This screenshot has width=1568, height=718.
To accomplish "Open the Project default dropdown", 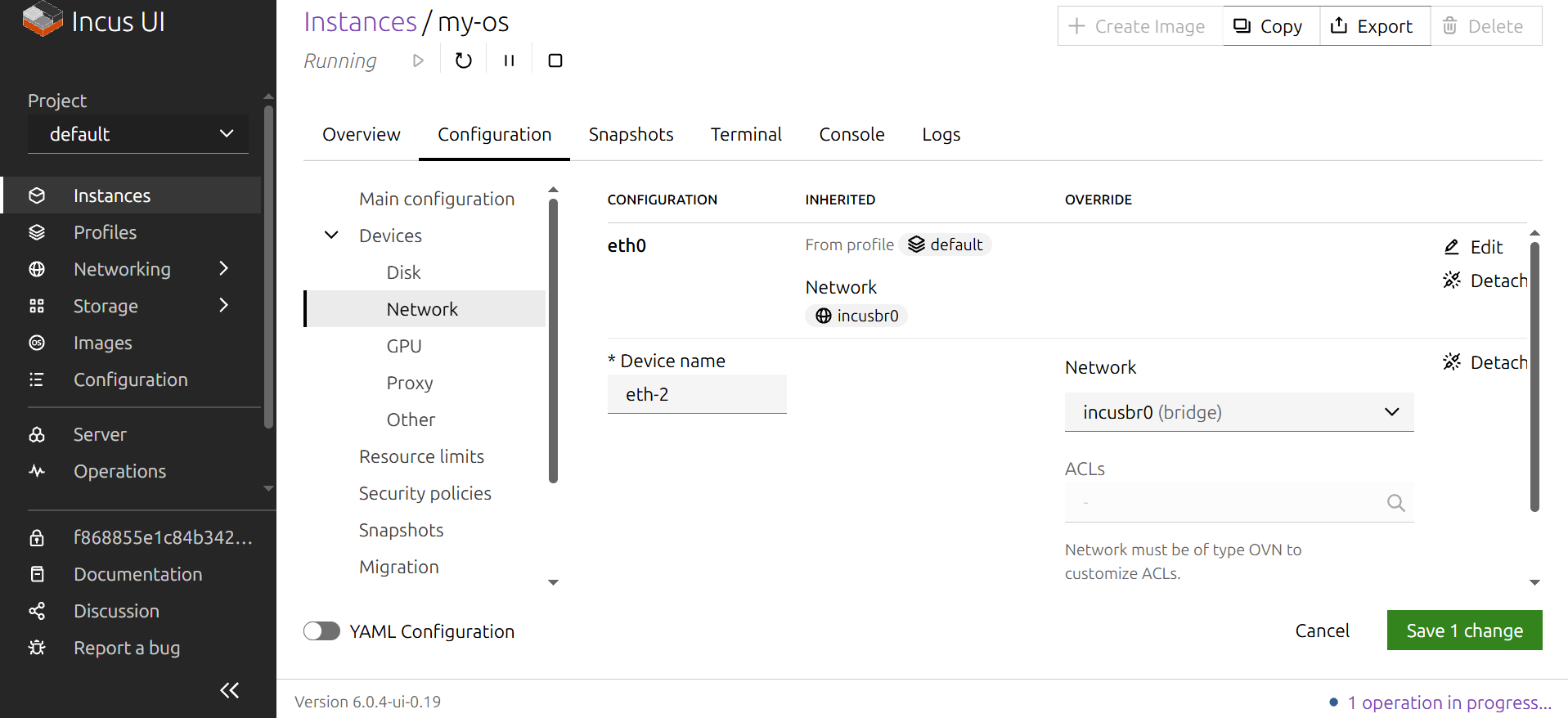I will [138, 134].
